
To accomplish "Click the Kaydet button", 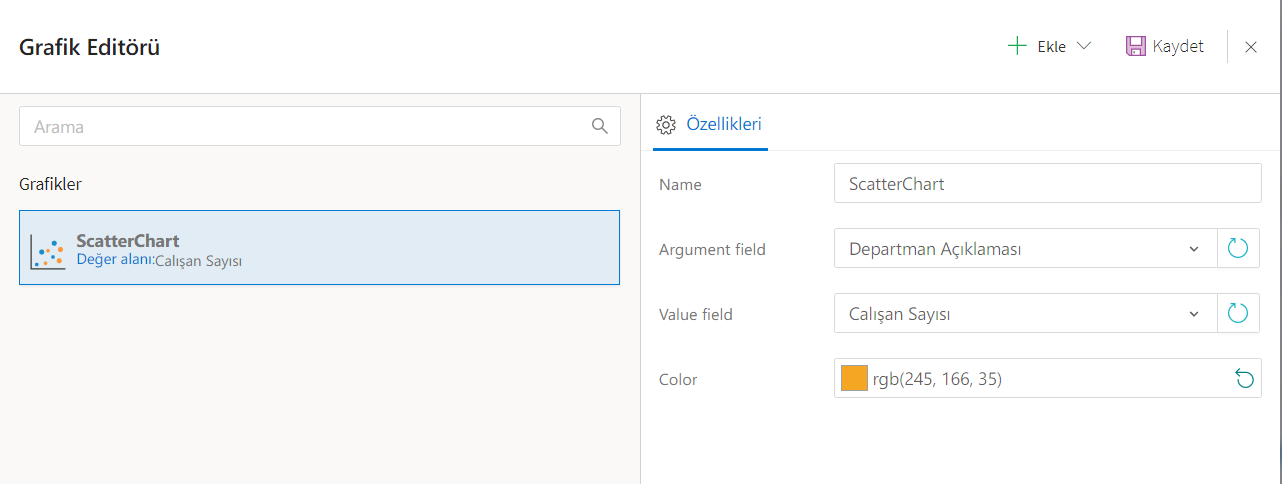I will [x=1177, y=46].
